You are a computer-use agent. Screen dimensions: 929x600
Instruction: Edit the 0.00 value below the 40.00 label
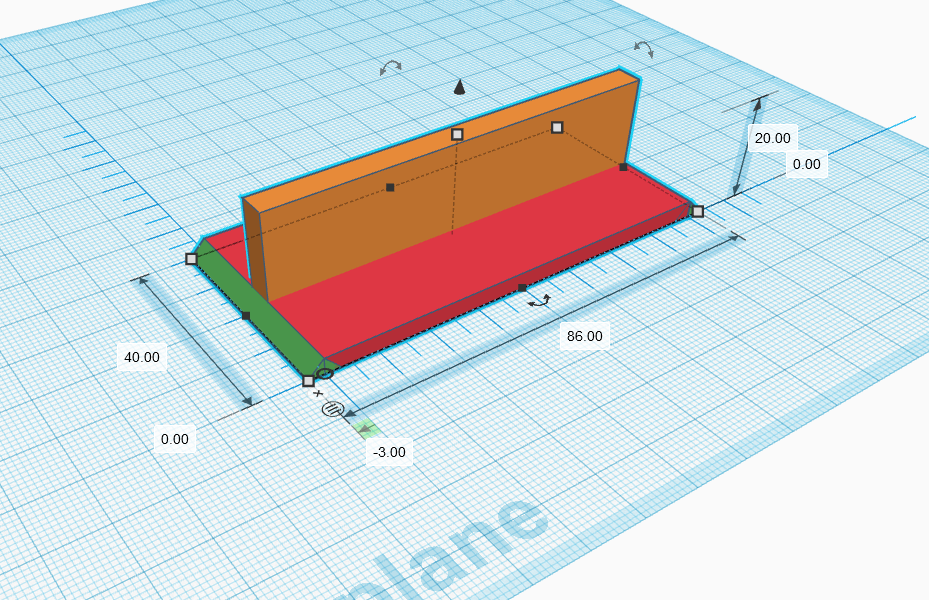pos(175,439)
